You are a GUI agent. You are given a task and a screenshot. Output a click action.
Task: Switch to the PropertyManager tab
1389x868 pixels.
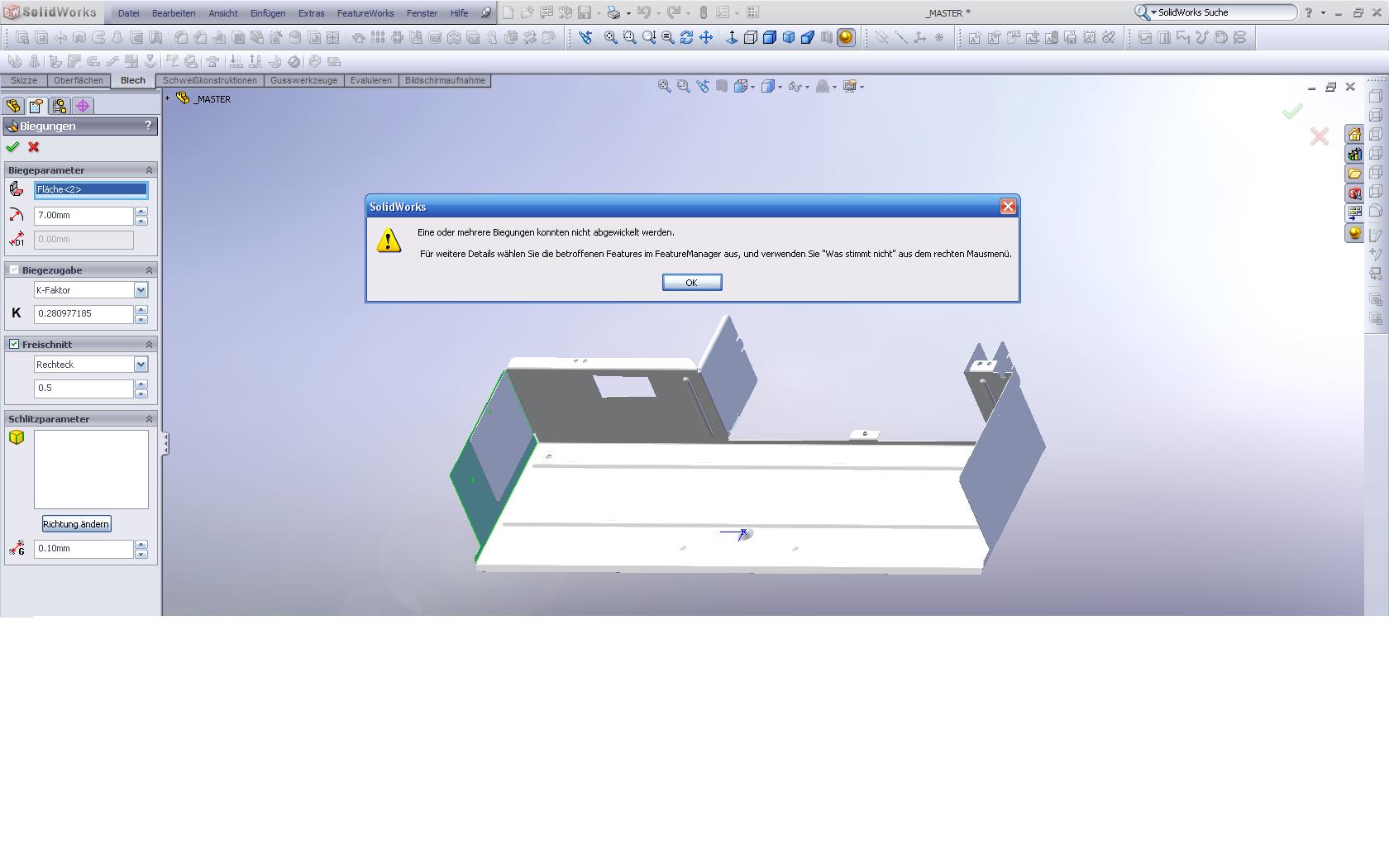36,106
